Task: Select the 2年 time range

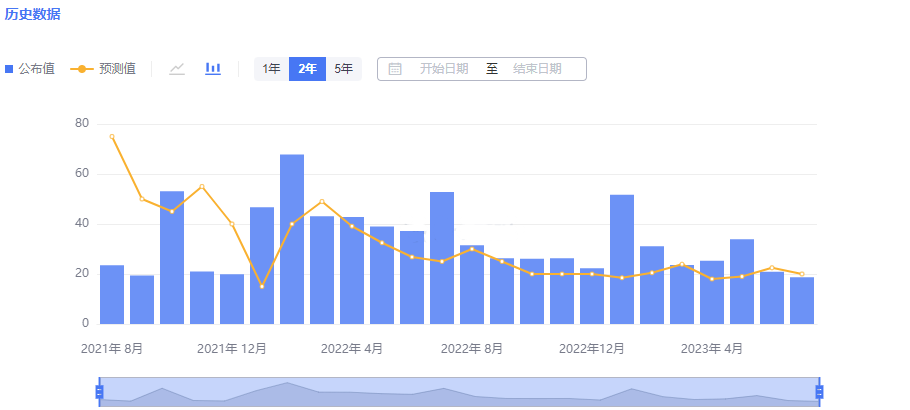Action: pos(307,69)
